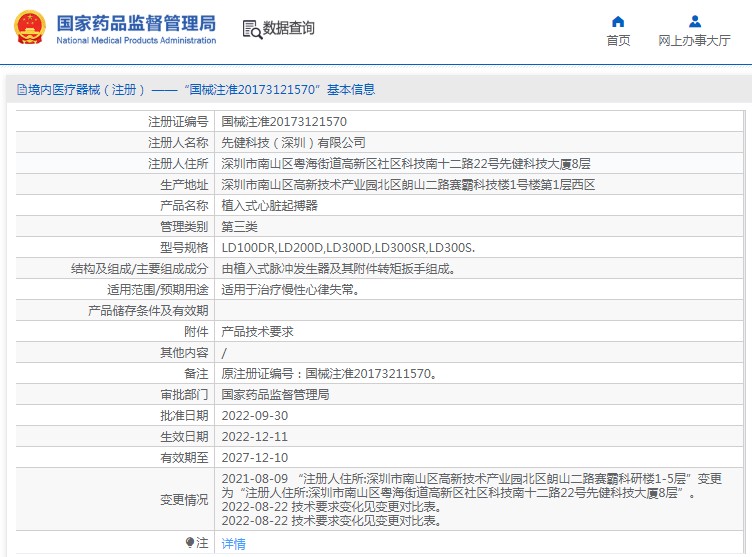Click 国家药品监督管理局 header title

click(x=136, y=23)
